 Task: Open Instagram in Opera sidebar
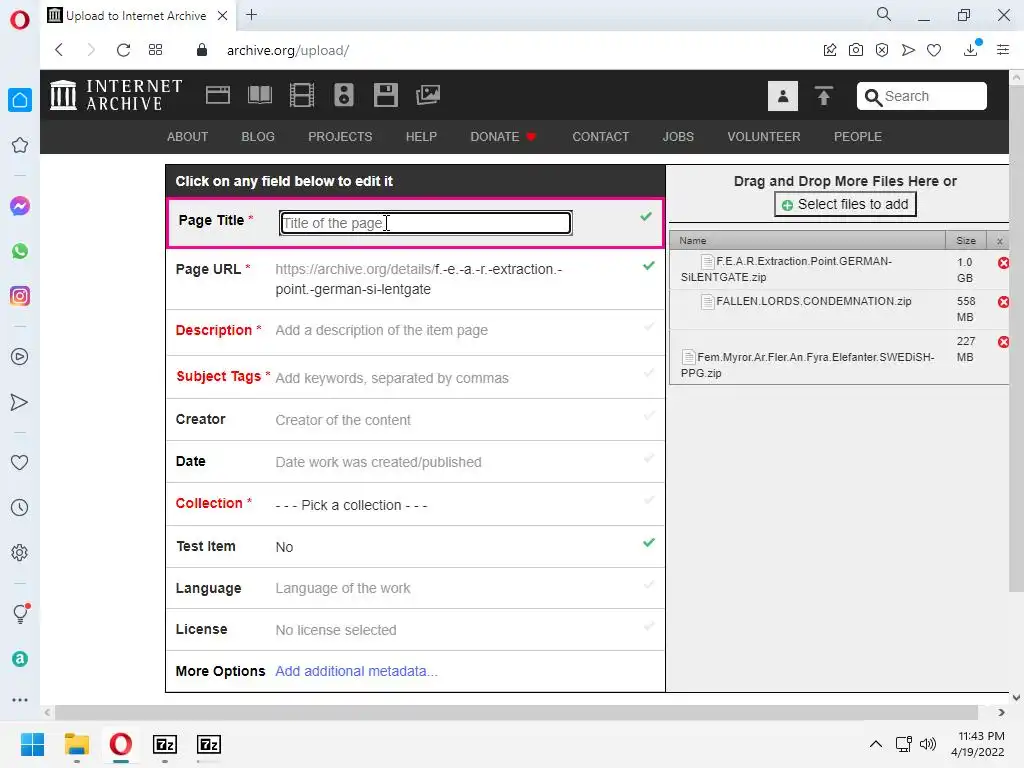(x=20, y=296)
